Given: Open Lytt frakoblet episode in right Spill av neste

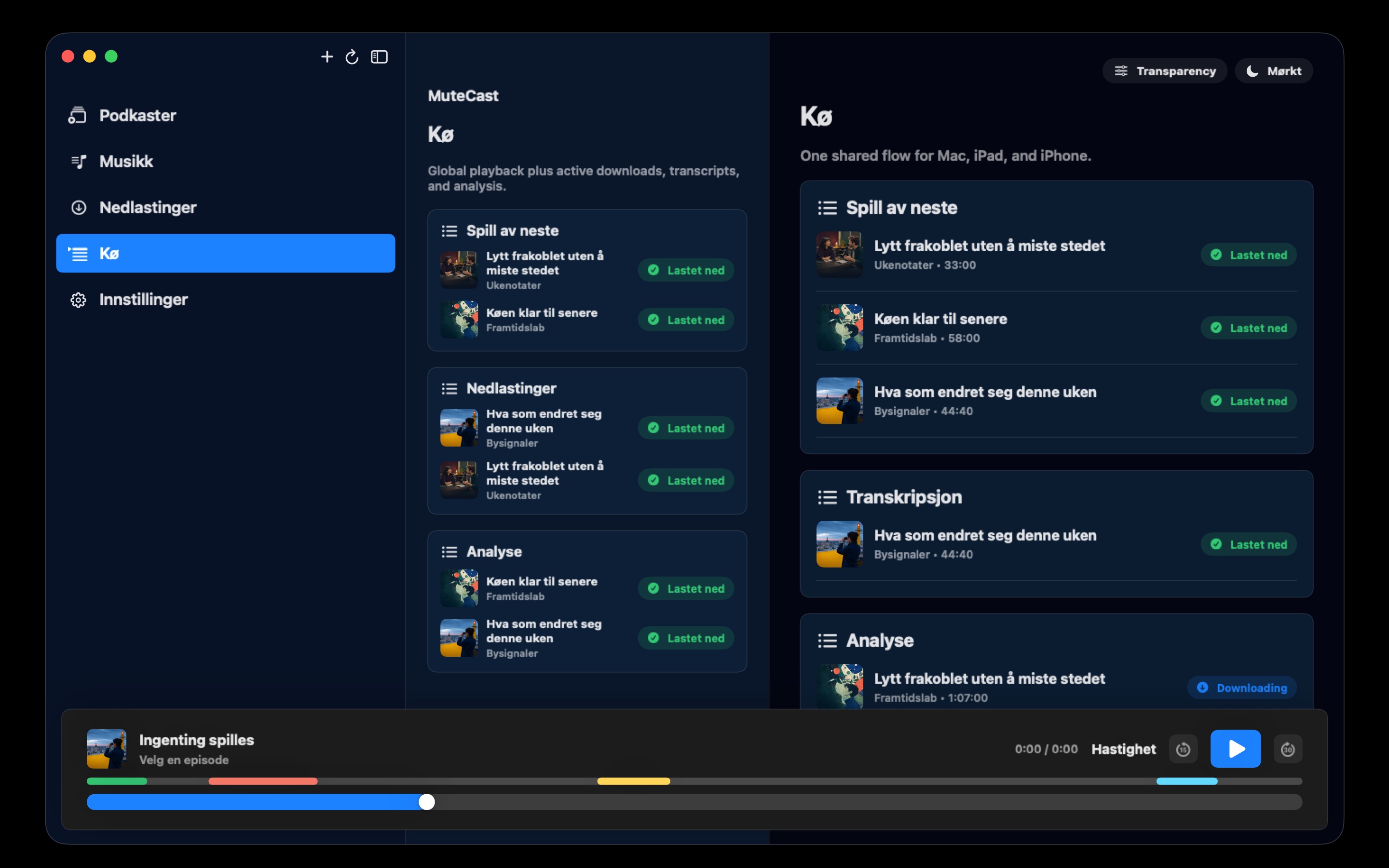Looking at the screenshot, I should (x=1057, y=255).
